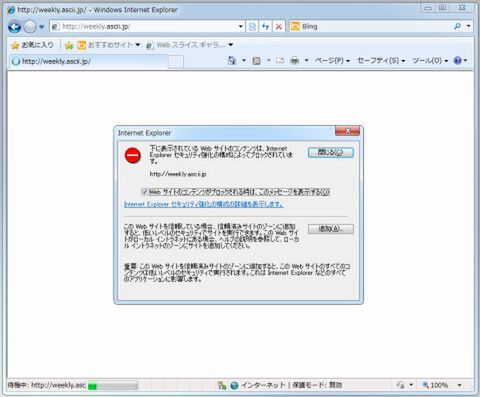
Task: Click the おすすめサイト orange icon
Action: [81, 45]
